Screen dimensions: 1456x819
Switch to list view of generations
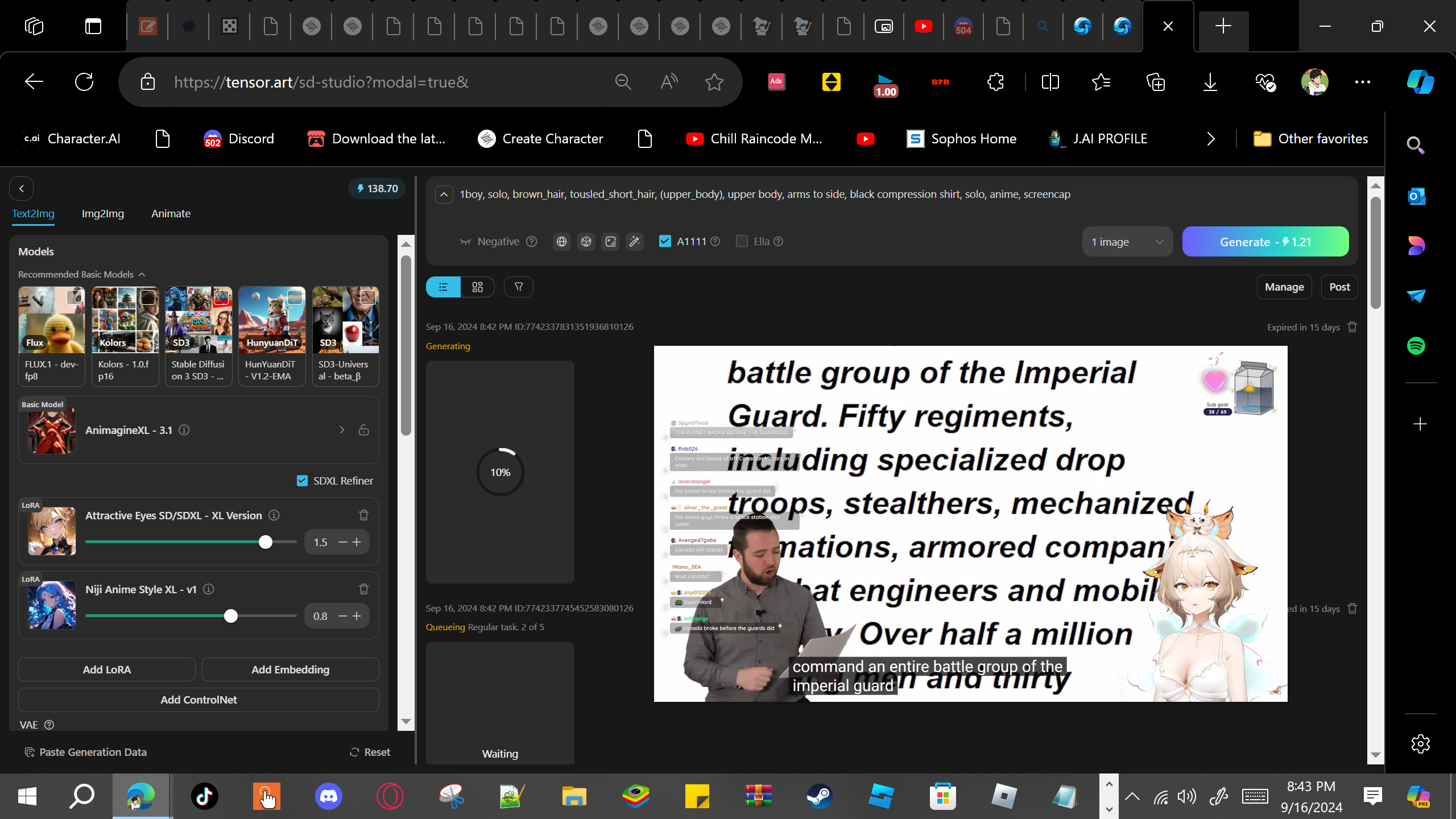[443, 287]
